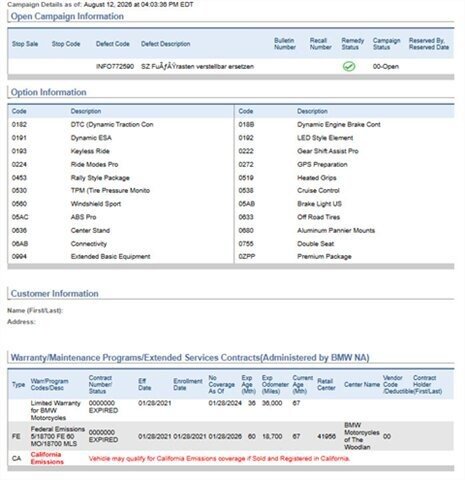
Task: Select defect code INFO772590
Action: point(115,66)
